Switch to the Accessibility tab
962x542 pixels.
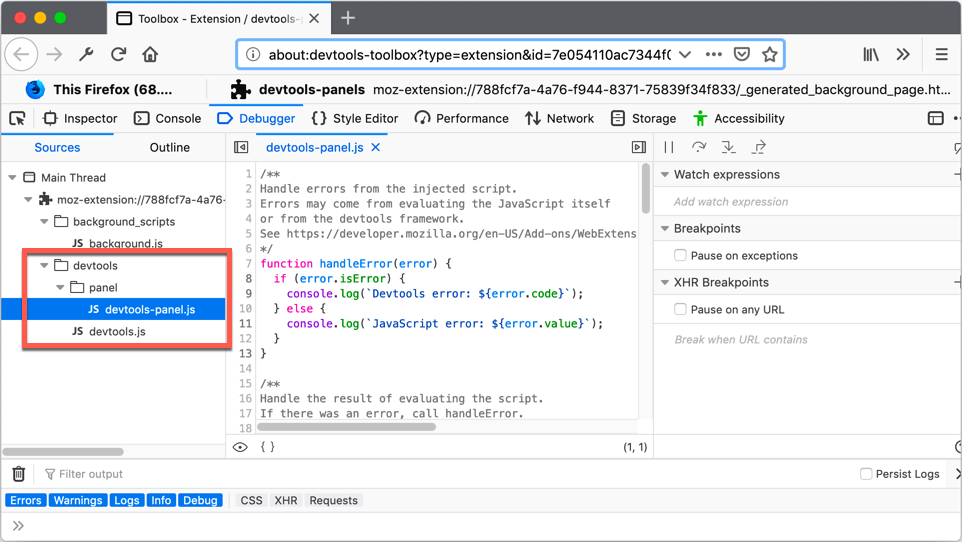pos(739,118)
